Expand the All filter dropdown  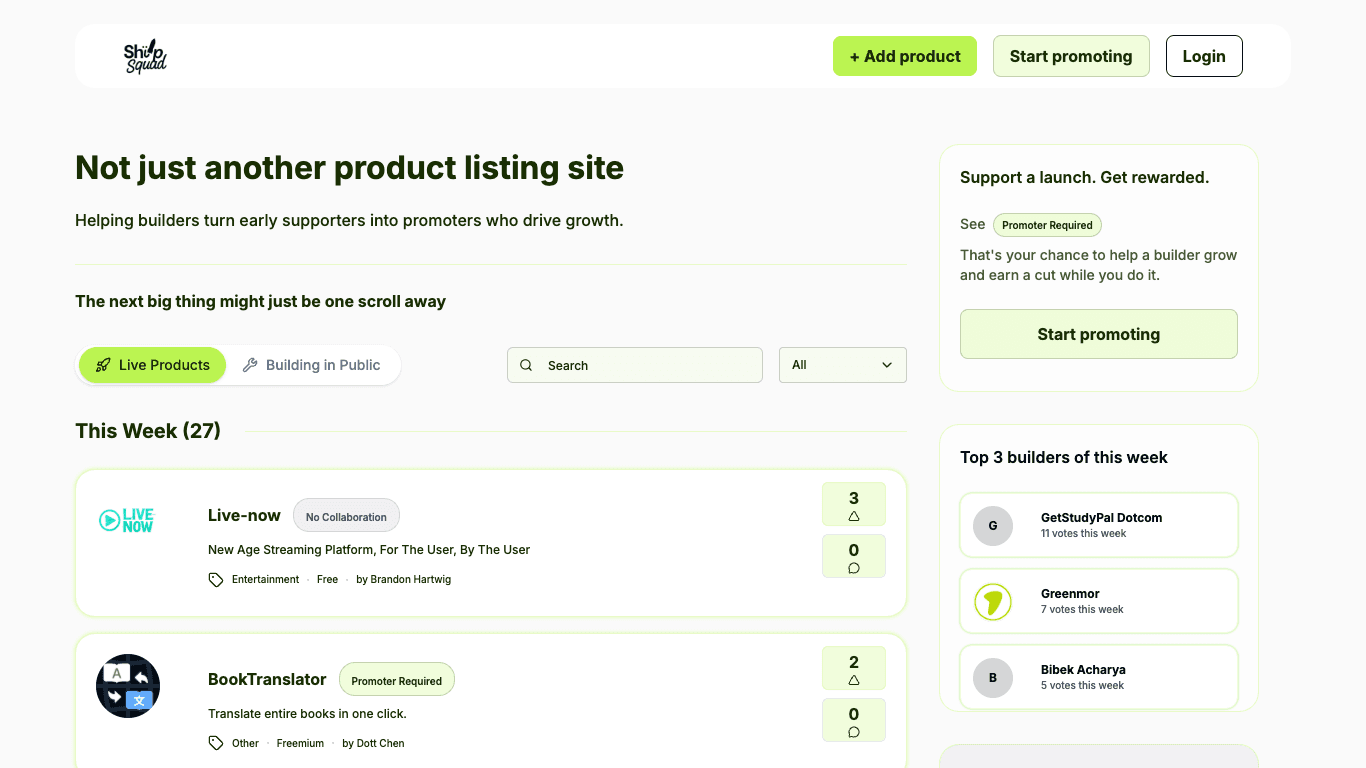pos(842,365)
